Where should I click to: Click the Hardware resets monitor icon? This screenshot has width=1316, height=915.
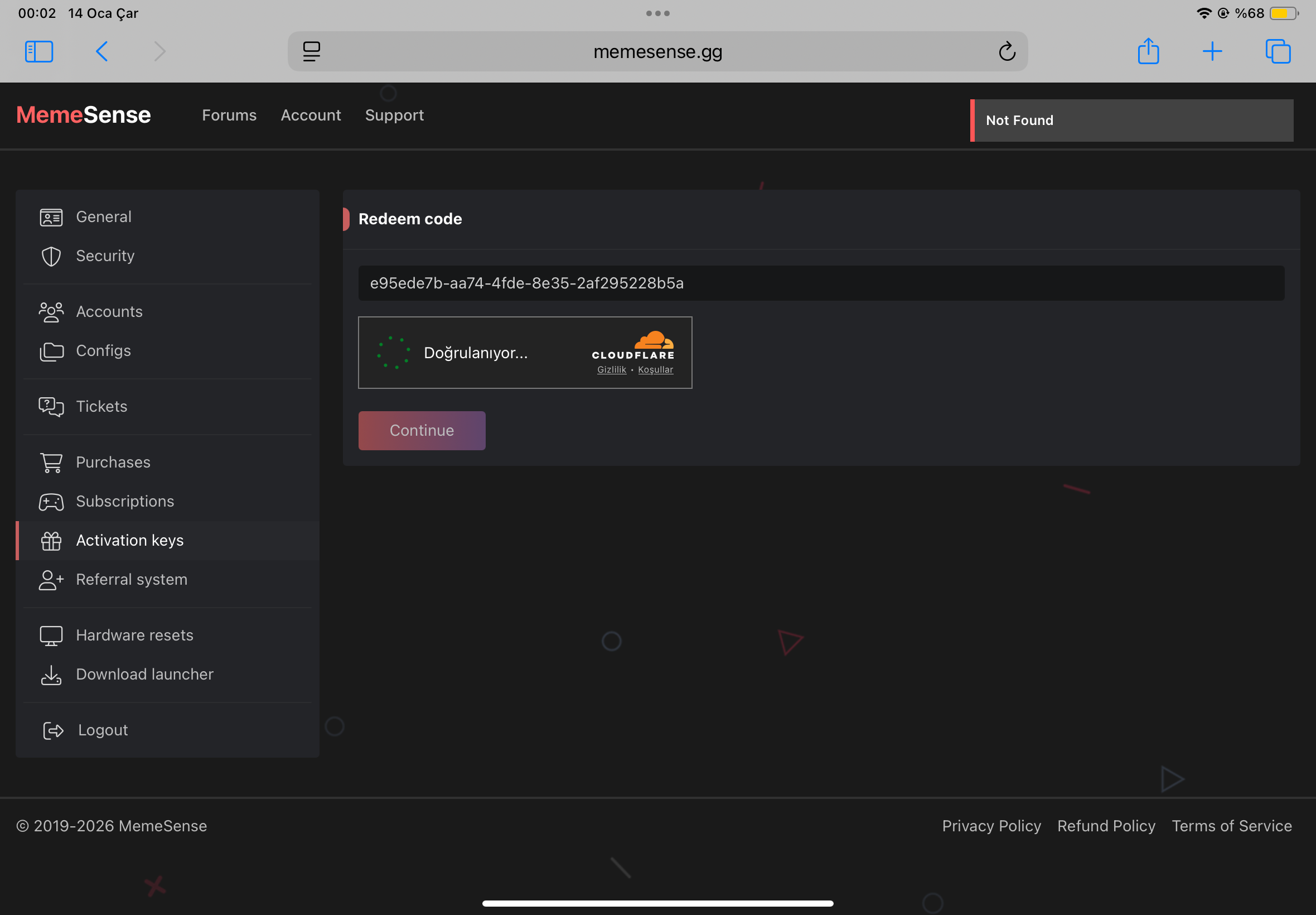coord(51,635)
